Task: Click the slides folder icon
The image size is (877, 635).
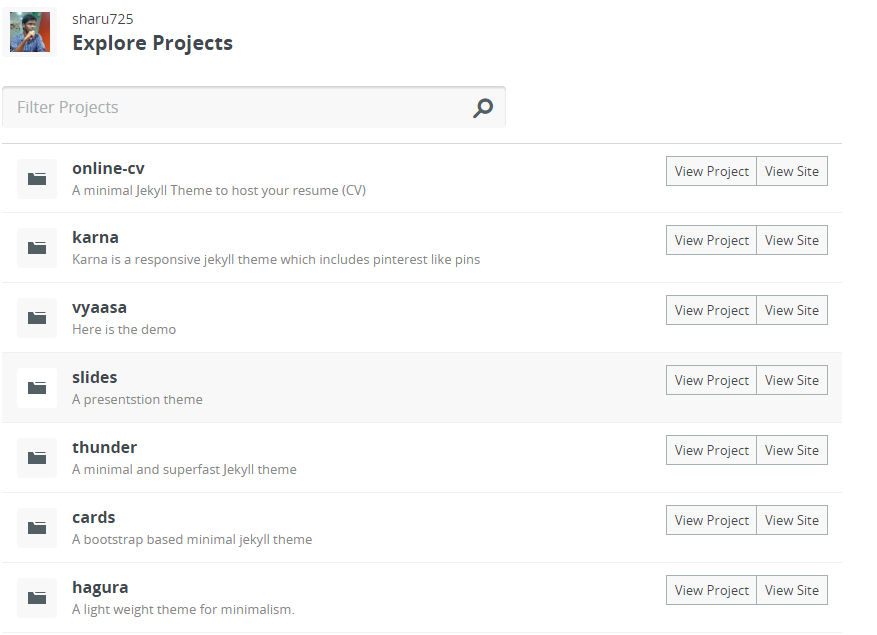Action: 37,388
